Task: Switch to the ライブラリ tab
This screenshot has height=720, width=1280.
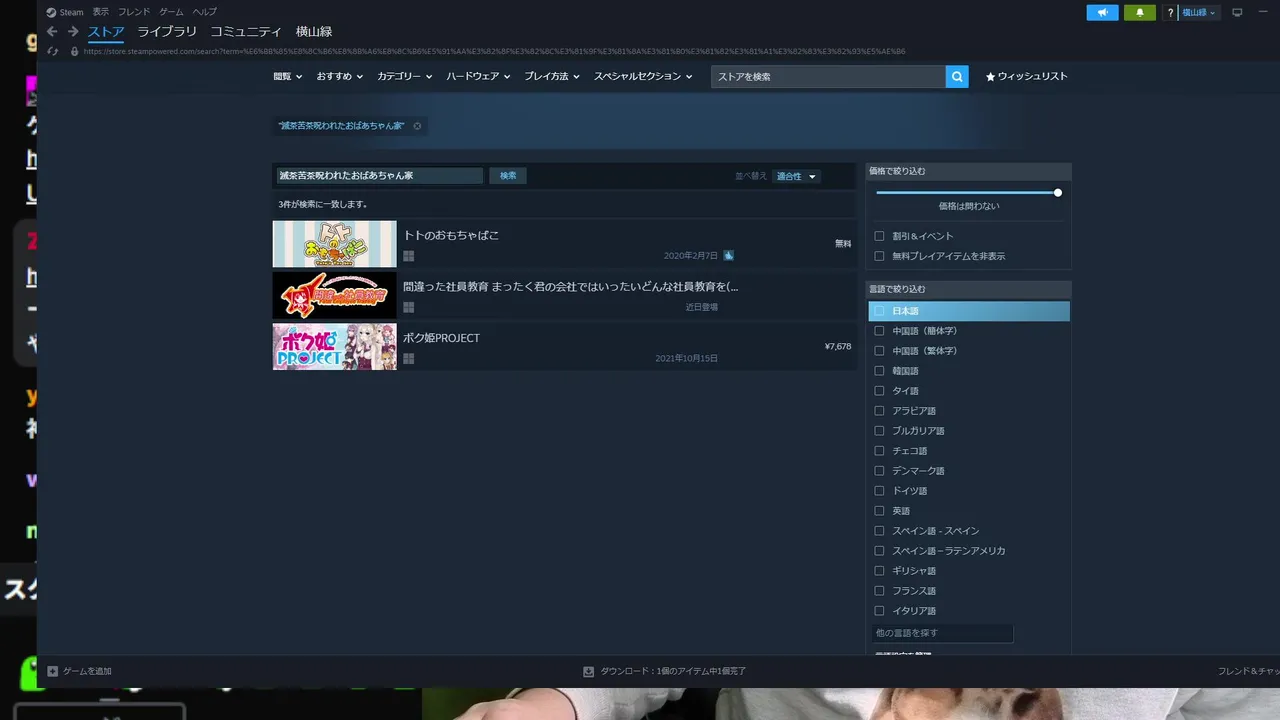Action: 167,32
